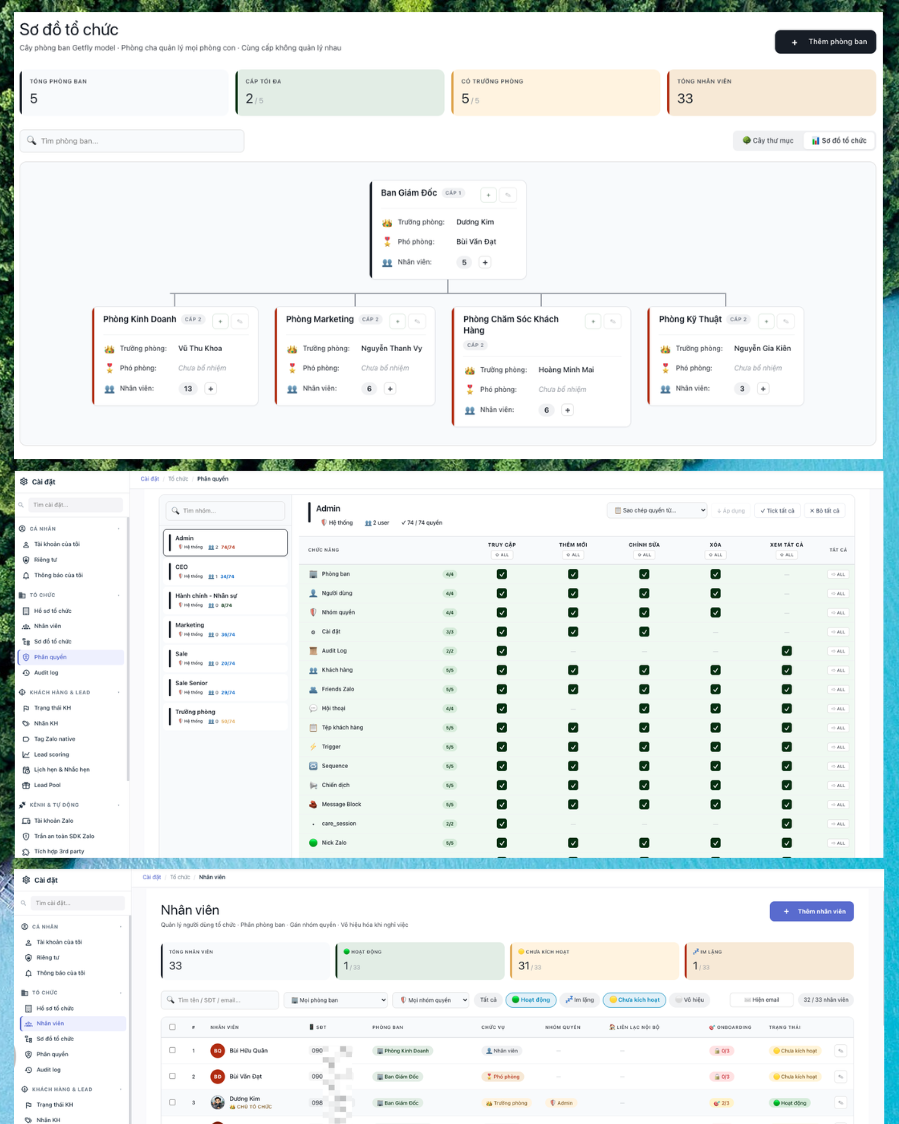
Task: Open Mọi nhóm quyền filter dropdown
Action: [x=431, y=1000]
